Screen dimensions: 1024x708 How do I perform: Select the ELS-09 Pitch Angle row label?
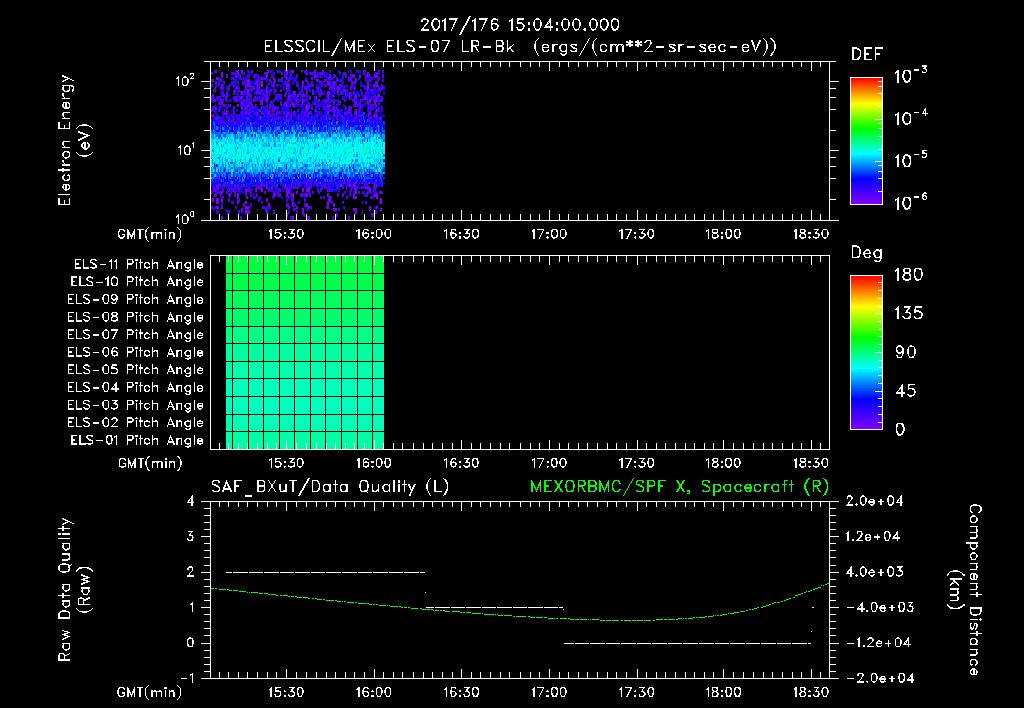(x=135, y=300)
